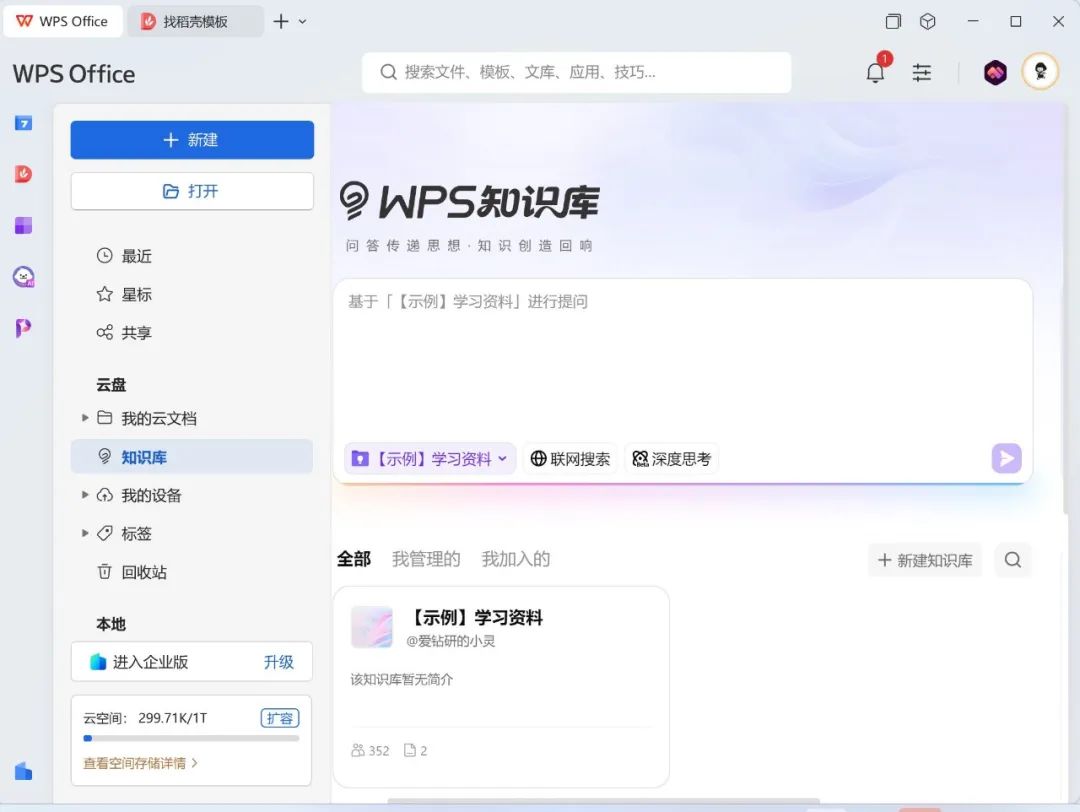Open the user avatar profile
The height and width of the screenshot is (812, 1080).
pyautogui.click(x=1040, y=71)
